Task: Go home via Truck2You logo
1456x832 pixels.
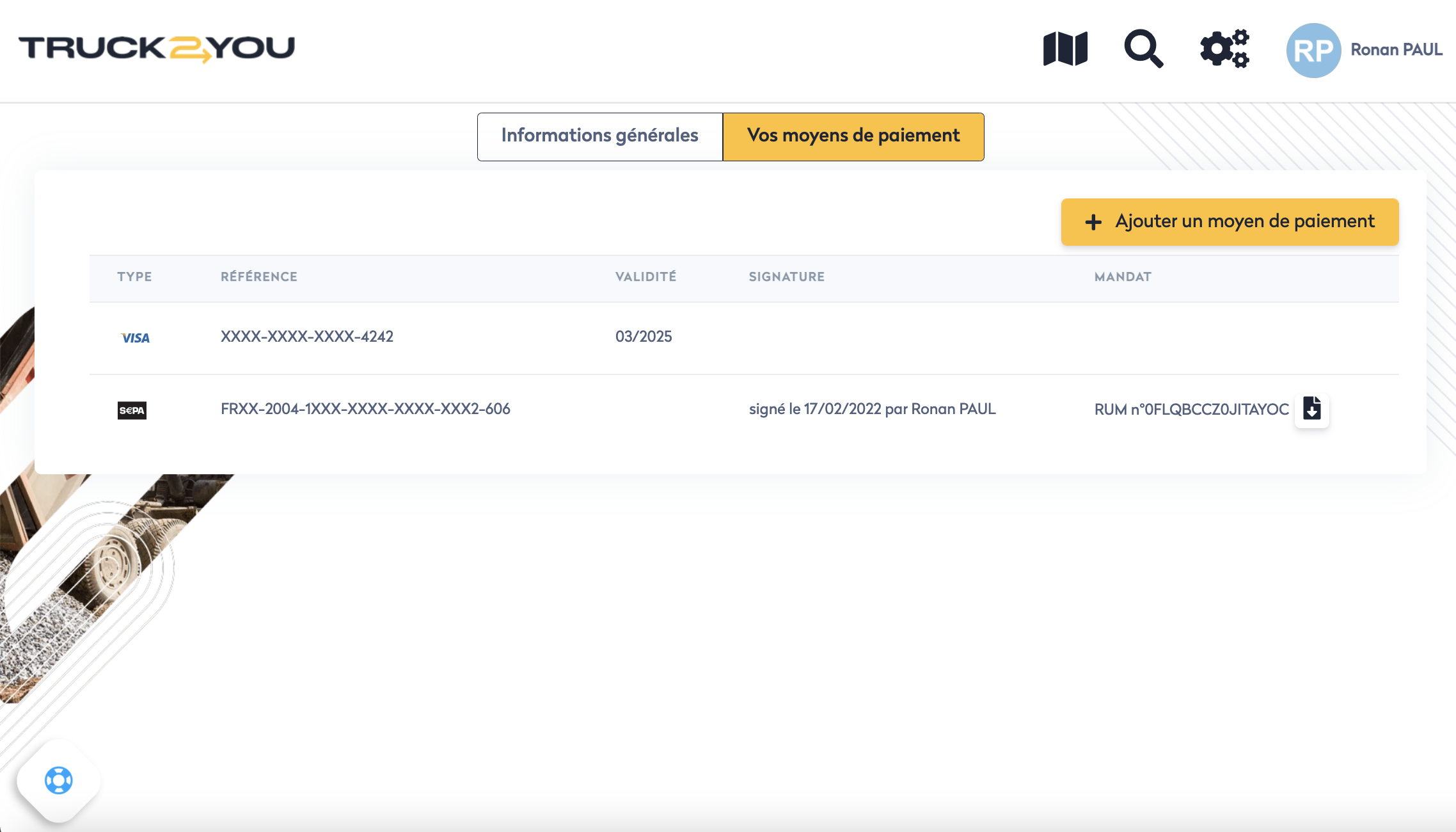Action: coord(157,49)
